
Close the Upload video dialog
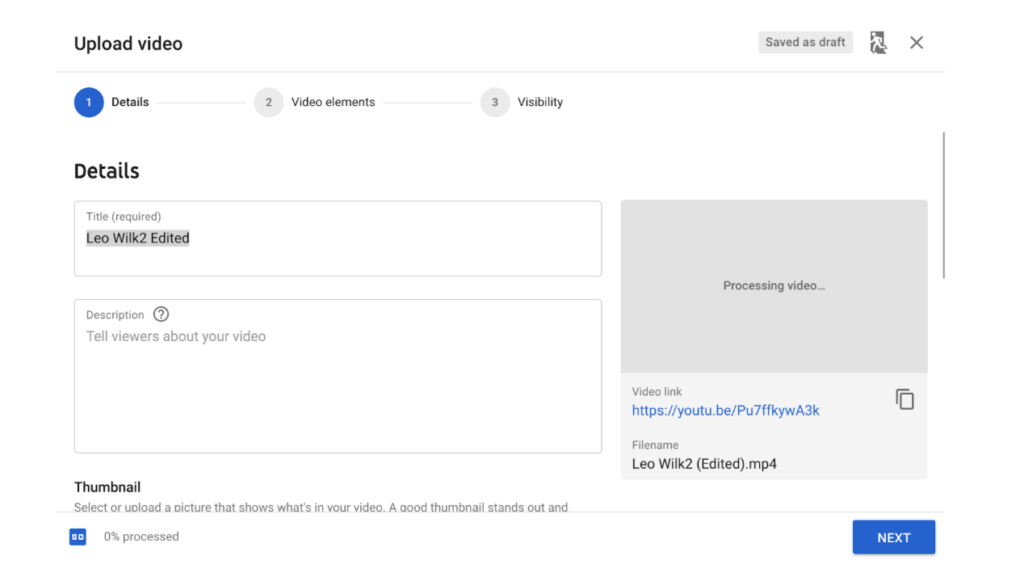click(916, 43)
